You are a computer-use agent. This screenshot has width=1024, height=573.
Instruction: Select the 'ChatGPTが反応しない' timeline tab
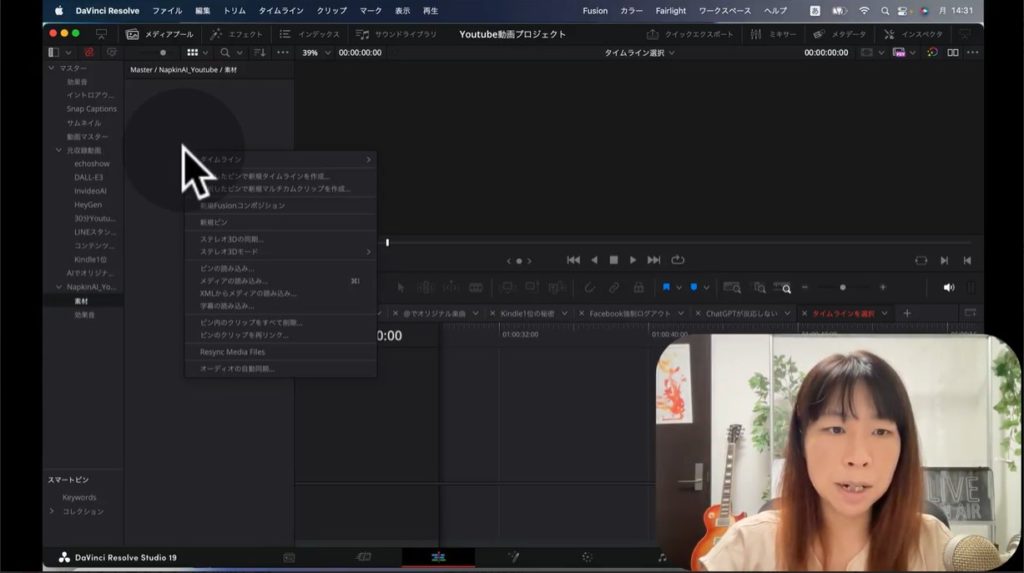pos(741,313)
